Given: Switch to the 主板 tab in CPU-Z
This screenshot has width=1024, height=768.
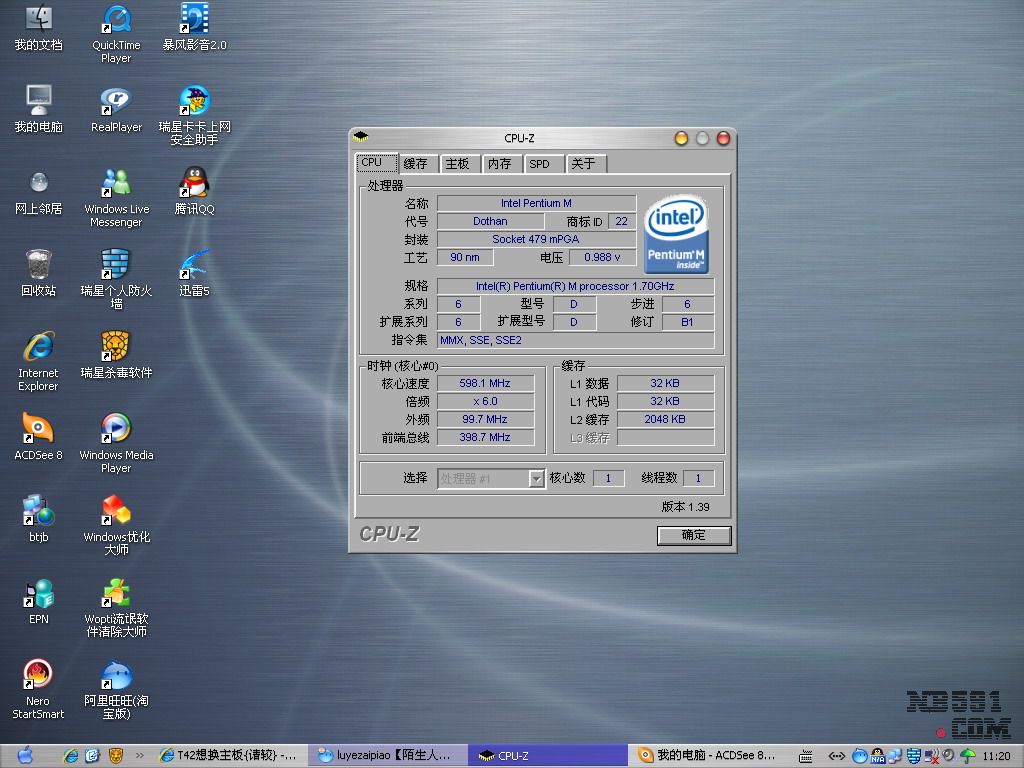Looking at the screenshot, I should point(457,164).
